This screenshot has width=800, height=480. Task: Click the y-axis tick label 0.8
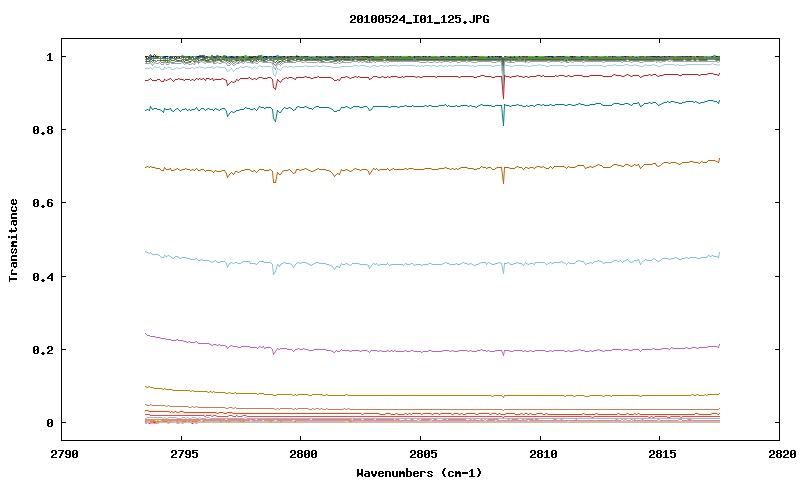point(43,130)
